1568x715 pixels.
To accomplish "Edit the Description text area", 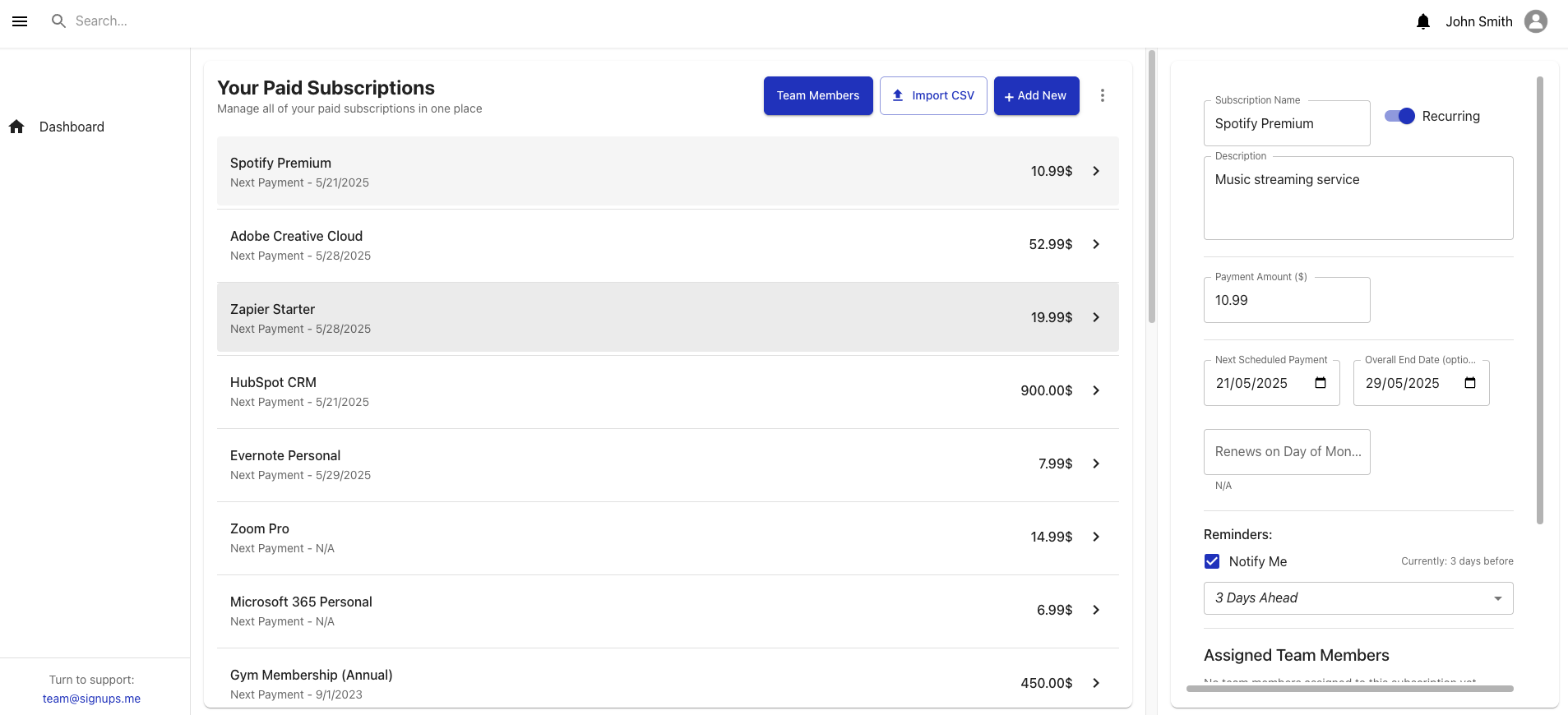I will (x=1358, y=198).
